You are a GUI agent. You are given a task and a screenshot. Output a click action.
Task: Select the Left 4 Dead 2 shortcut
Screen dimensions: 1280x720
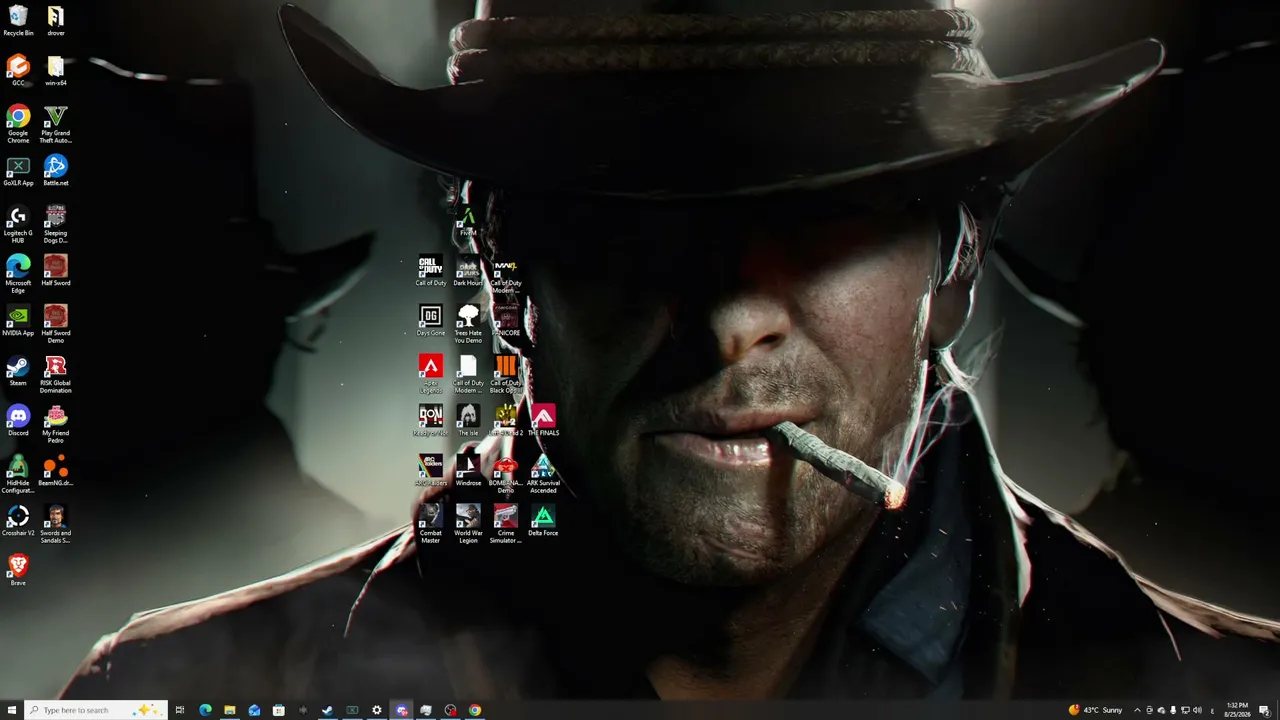506,421
